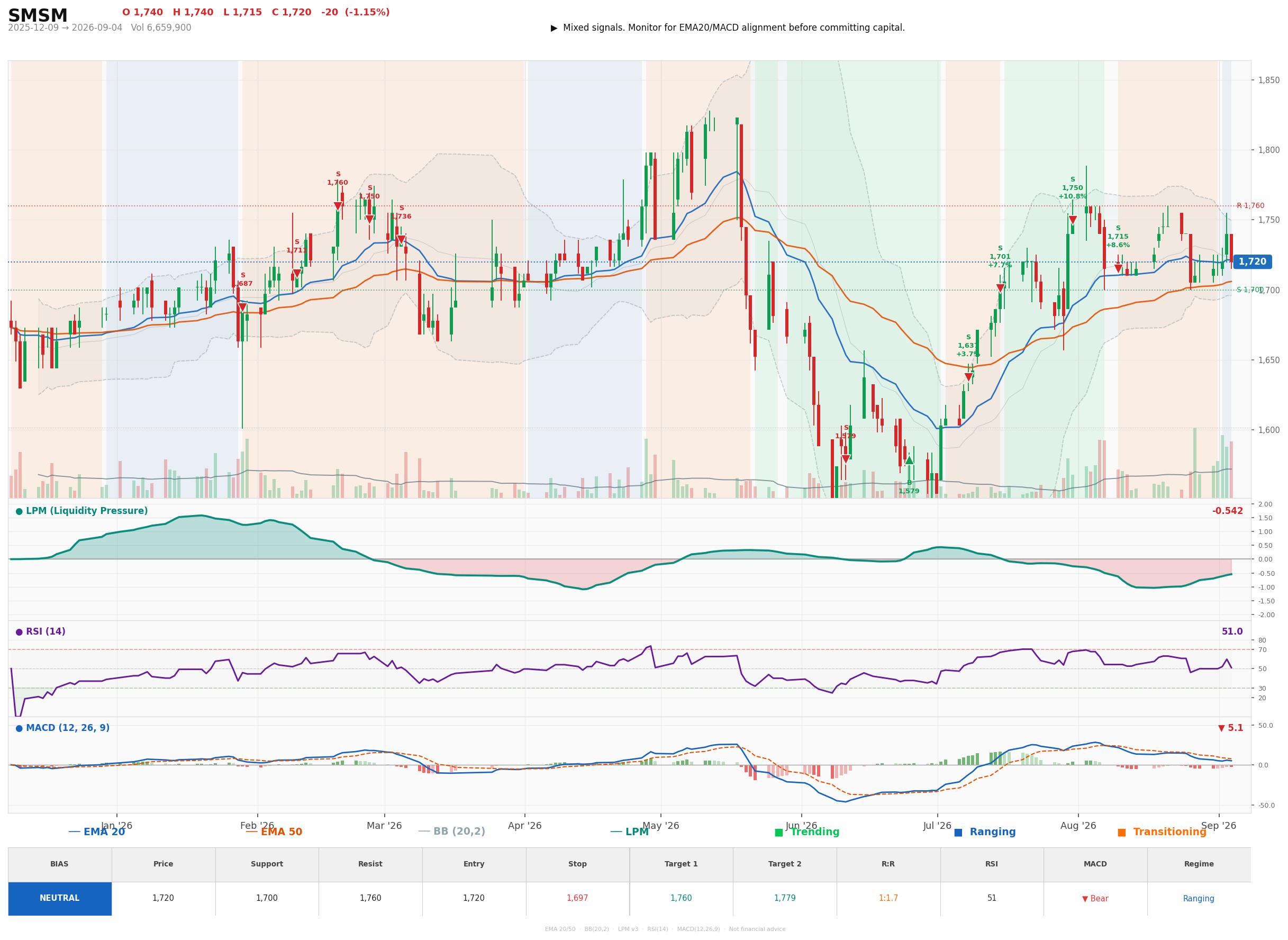This screenshot has height=940, width=1288.
Task: Click the NEUTRAL bias cell
Action: [x=60, y=899]
